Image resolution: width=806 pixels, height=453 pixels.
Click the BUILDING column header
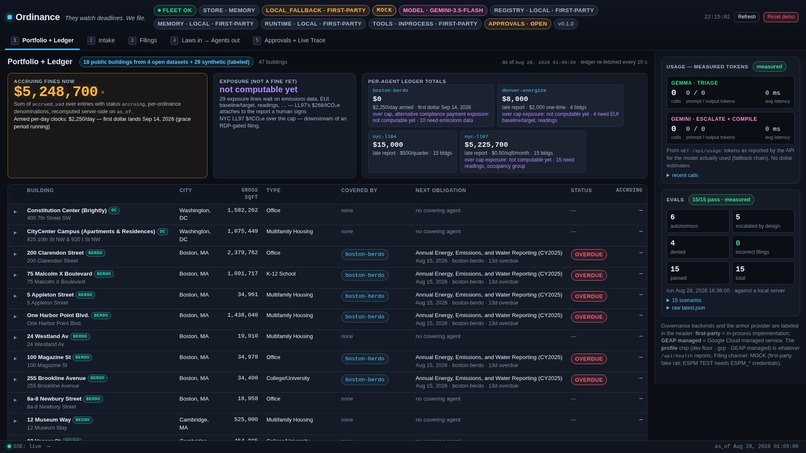coord(40,190)
